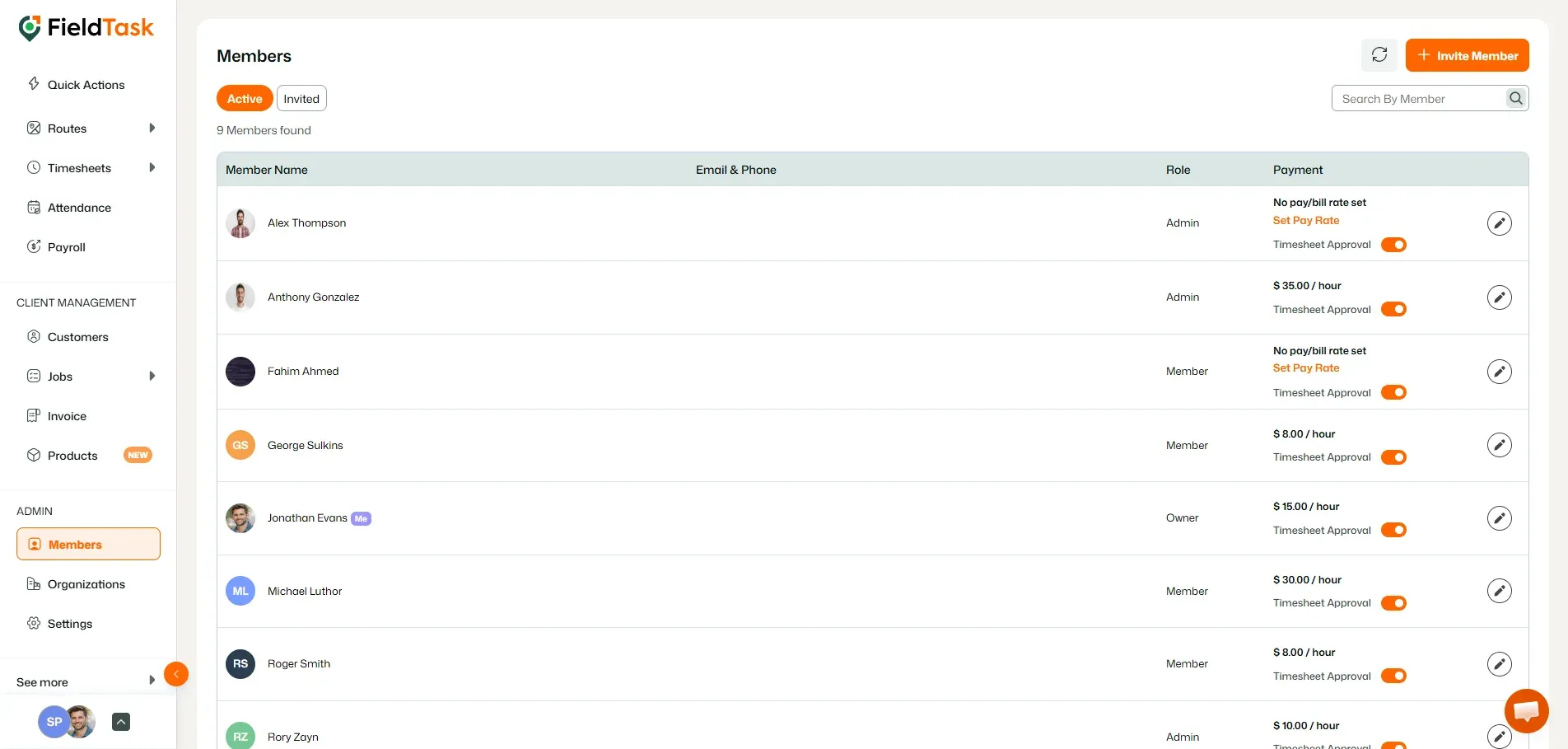1568x749 pixels.
Task: Expand the Jobs submenu arrow
Action: 152,376
